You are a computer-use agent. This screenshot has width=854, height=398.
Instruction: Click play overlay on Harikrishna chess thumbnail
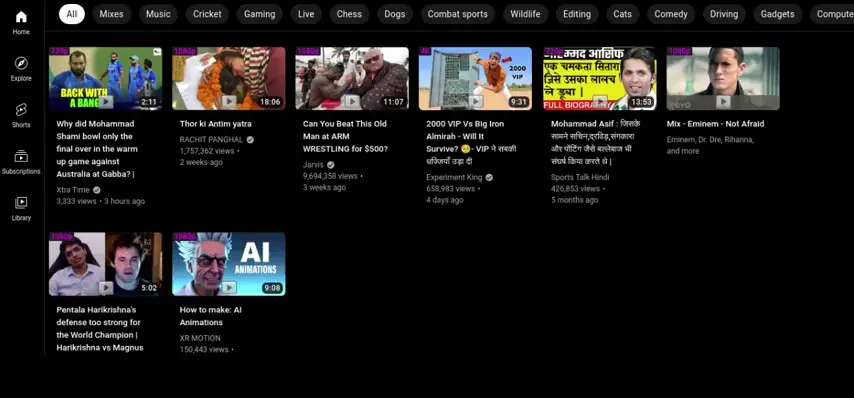pos(106,287)
